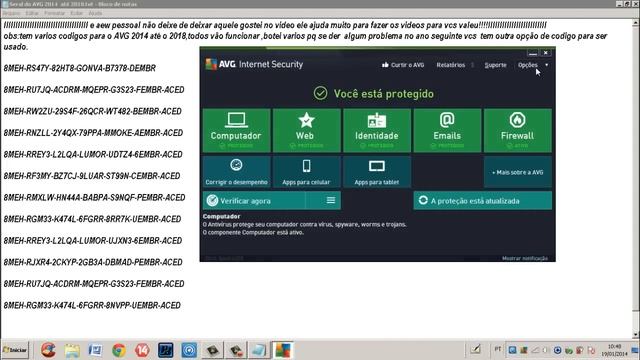Open Apps para tablet tile
Screen dimensions: 640x360
point(377,172)
